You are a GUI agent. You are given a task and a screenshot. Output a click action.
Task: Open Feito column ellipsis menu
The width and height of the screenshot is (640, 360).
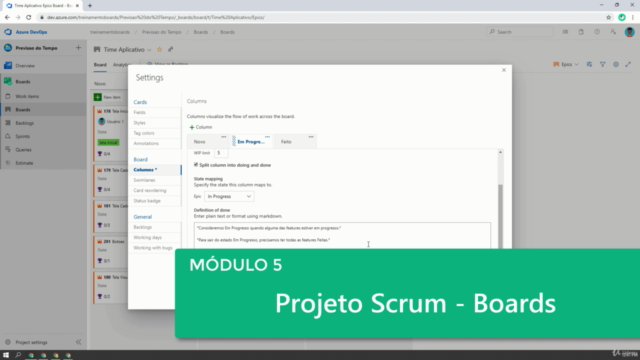click(x=311, y=137)
